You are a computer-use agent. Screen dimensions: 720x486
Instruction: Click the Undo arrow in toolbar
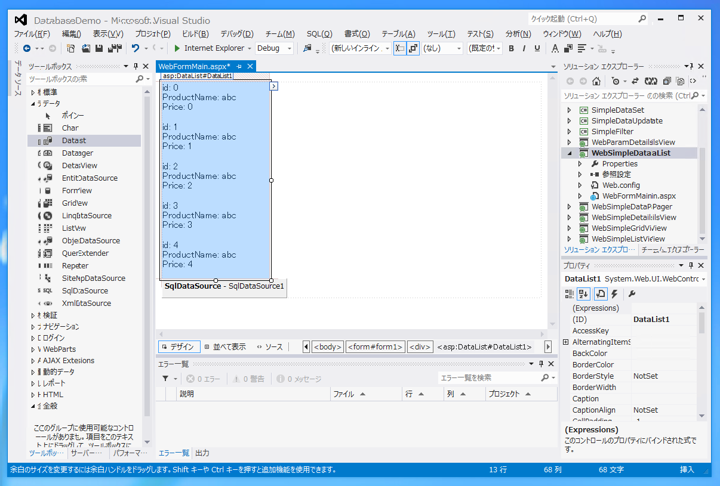click(x=135, y=48)
